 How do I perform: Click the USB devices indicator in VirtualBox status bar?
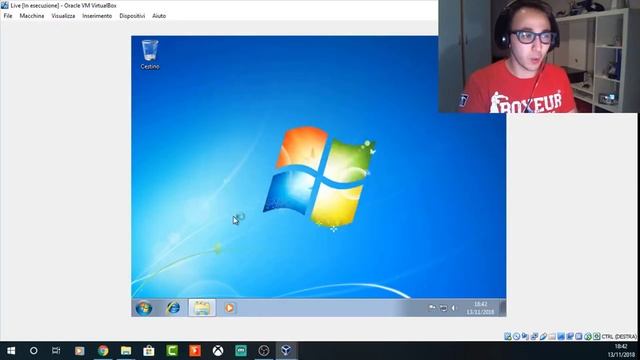[544, 336]
